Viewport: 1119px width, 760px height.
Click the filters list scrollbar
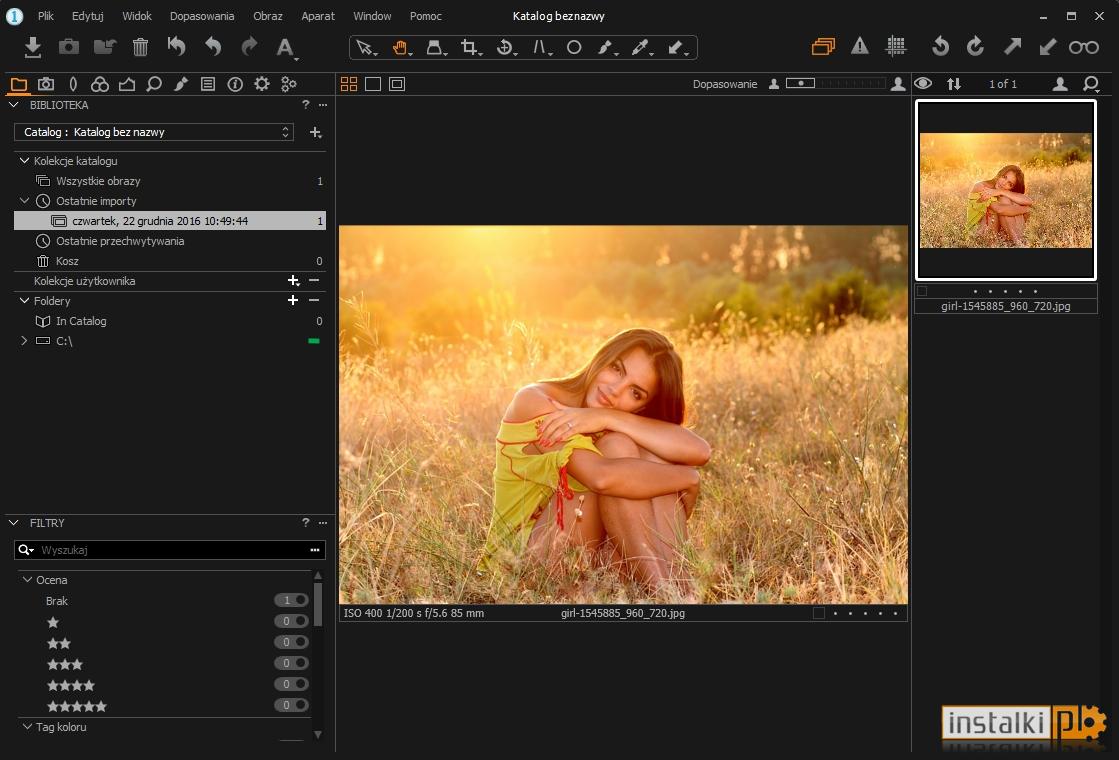(x=318, y=605)
